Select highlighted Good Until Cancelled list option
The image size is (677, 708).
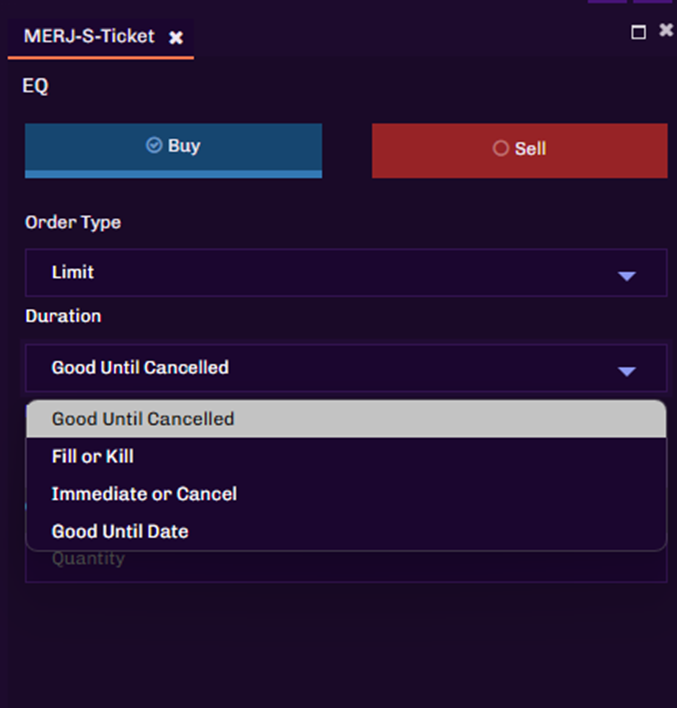coord(143,419)
